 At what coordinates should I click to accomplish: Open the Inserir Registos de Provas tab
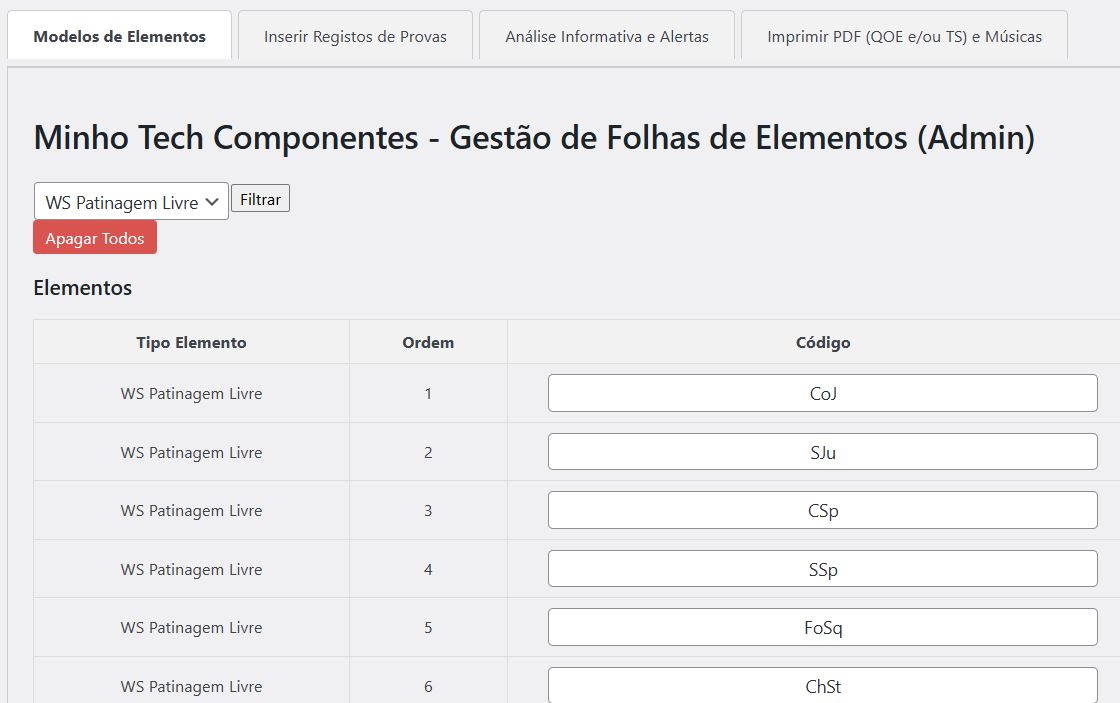(x=355, y=37)
